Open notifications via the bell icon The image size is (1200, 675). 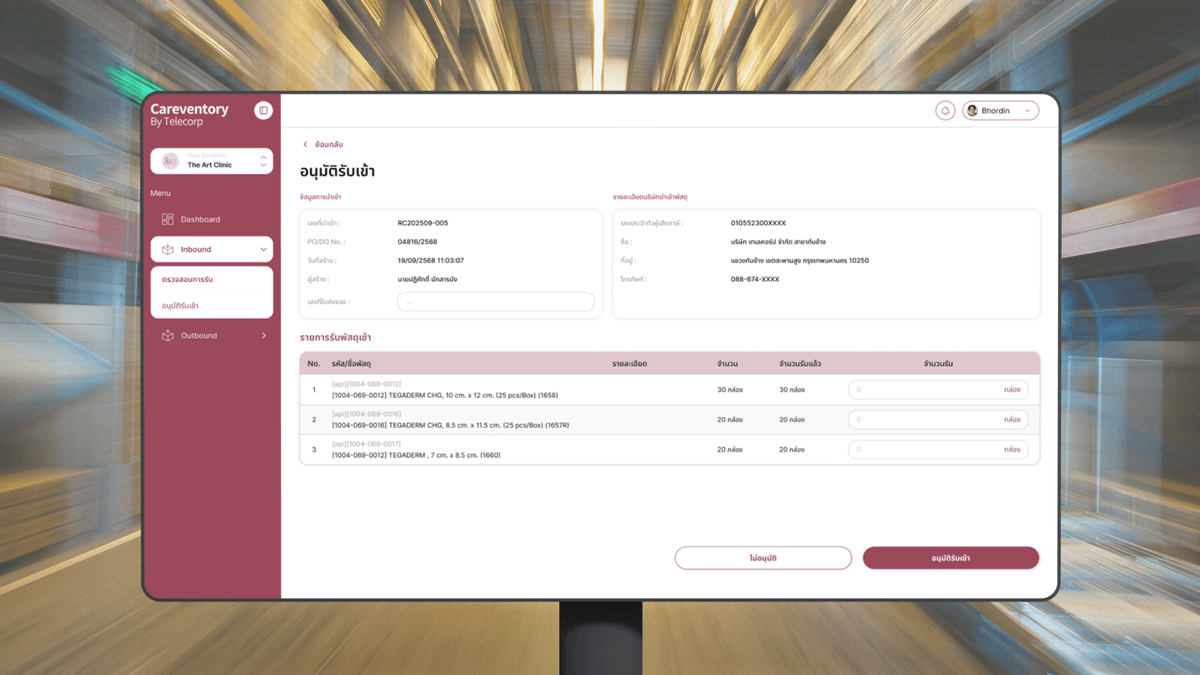945,111
